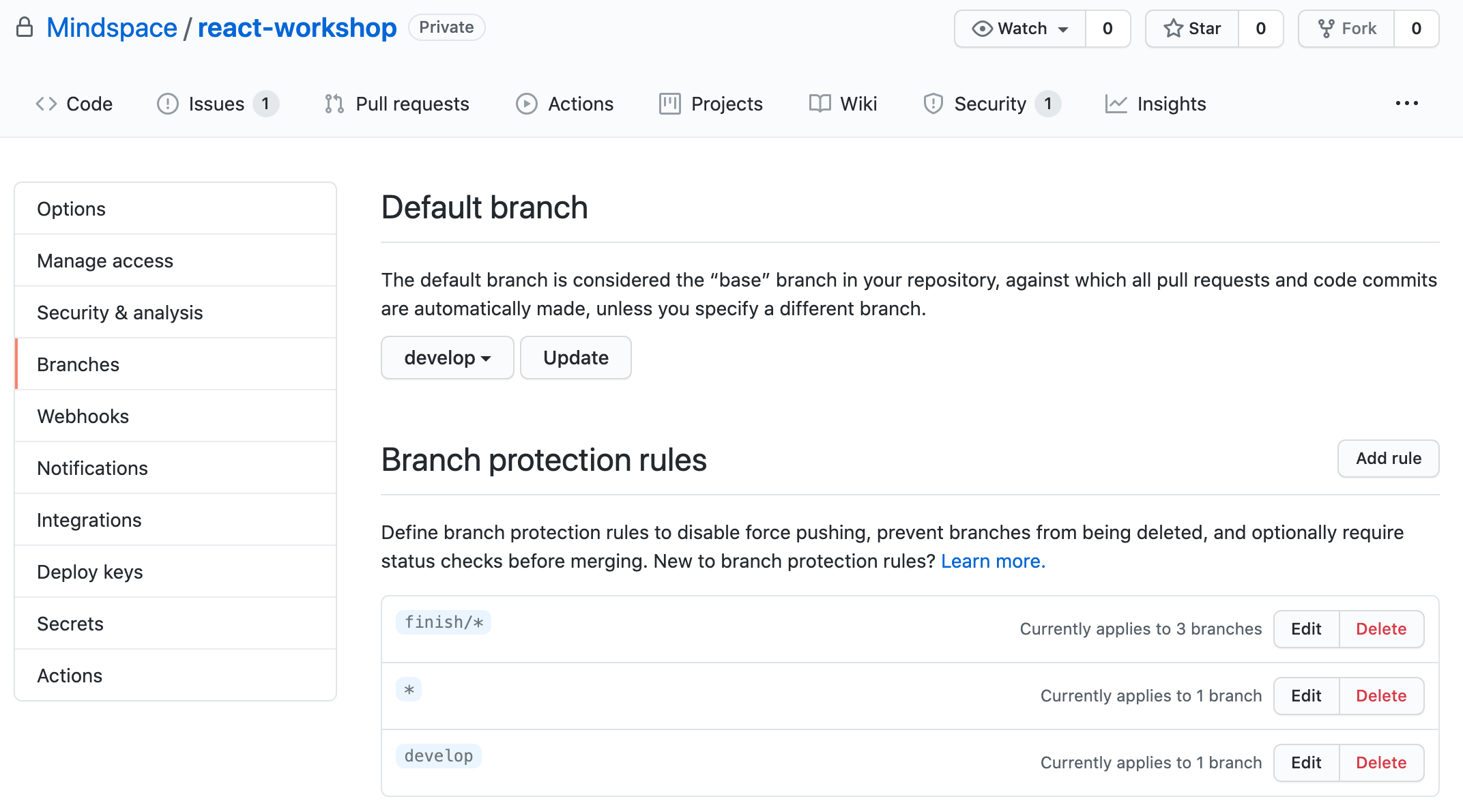Open the Learn more link
1463x812 pixels.
tap(992, 561)
